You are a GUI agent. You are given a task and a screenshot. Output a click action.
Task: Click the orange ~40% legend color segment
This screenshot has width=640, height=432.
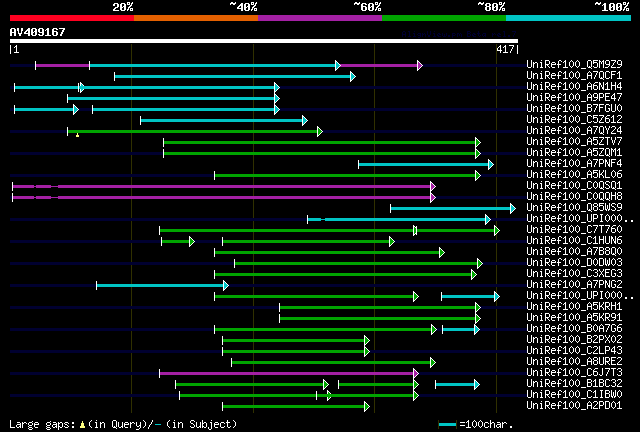click(x=196, y=18)
